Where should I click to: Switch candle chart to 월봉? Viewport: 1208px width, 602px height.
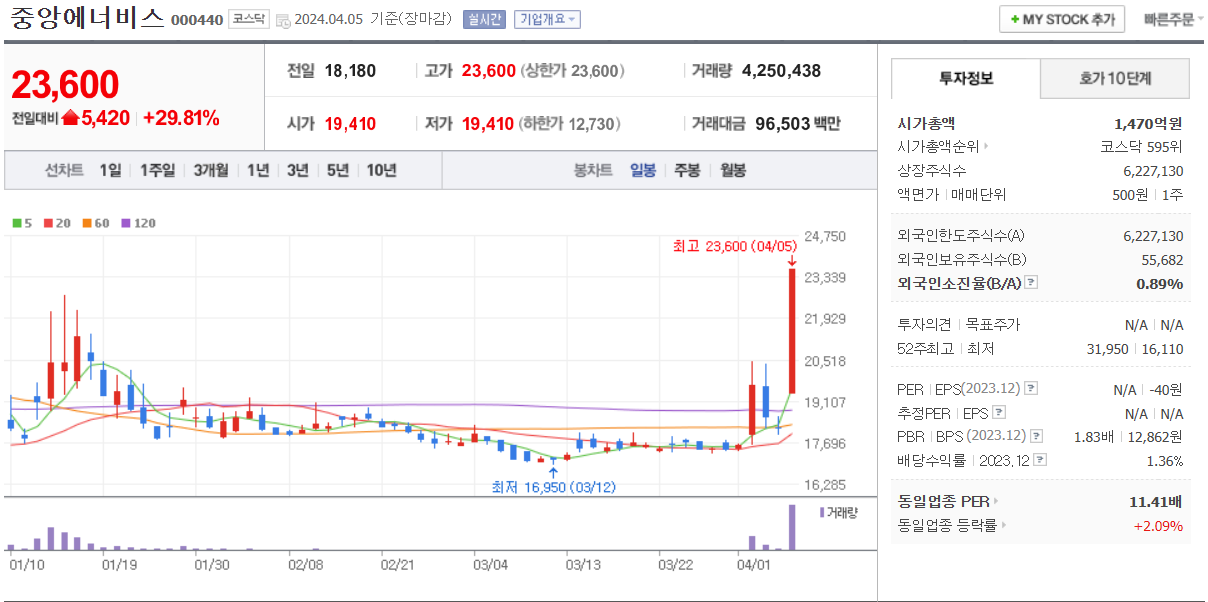click(733, 170)
